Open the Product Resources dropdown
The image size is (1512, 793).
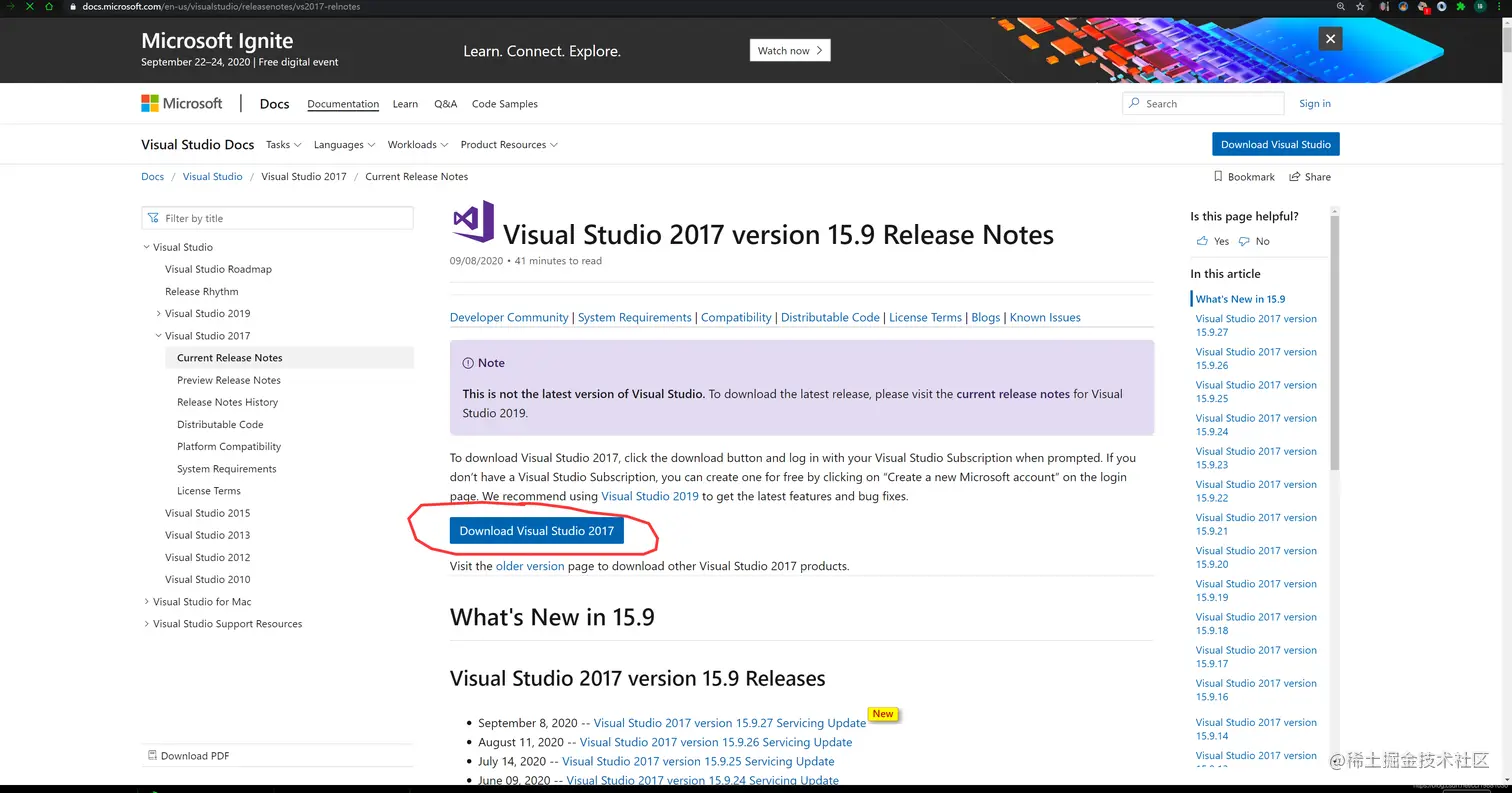pyautogui.click(x=509, y=144)
